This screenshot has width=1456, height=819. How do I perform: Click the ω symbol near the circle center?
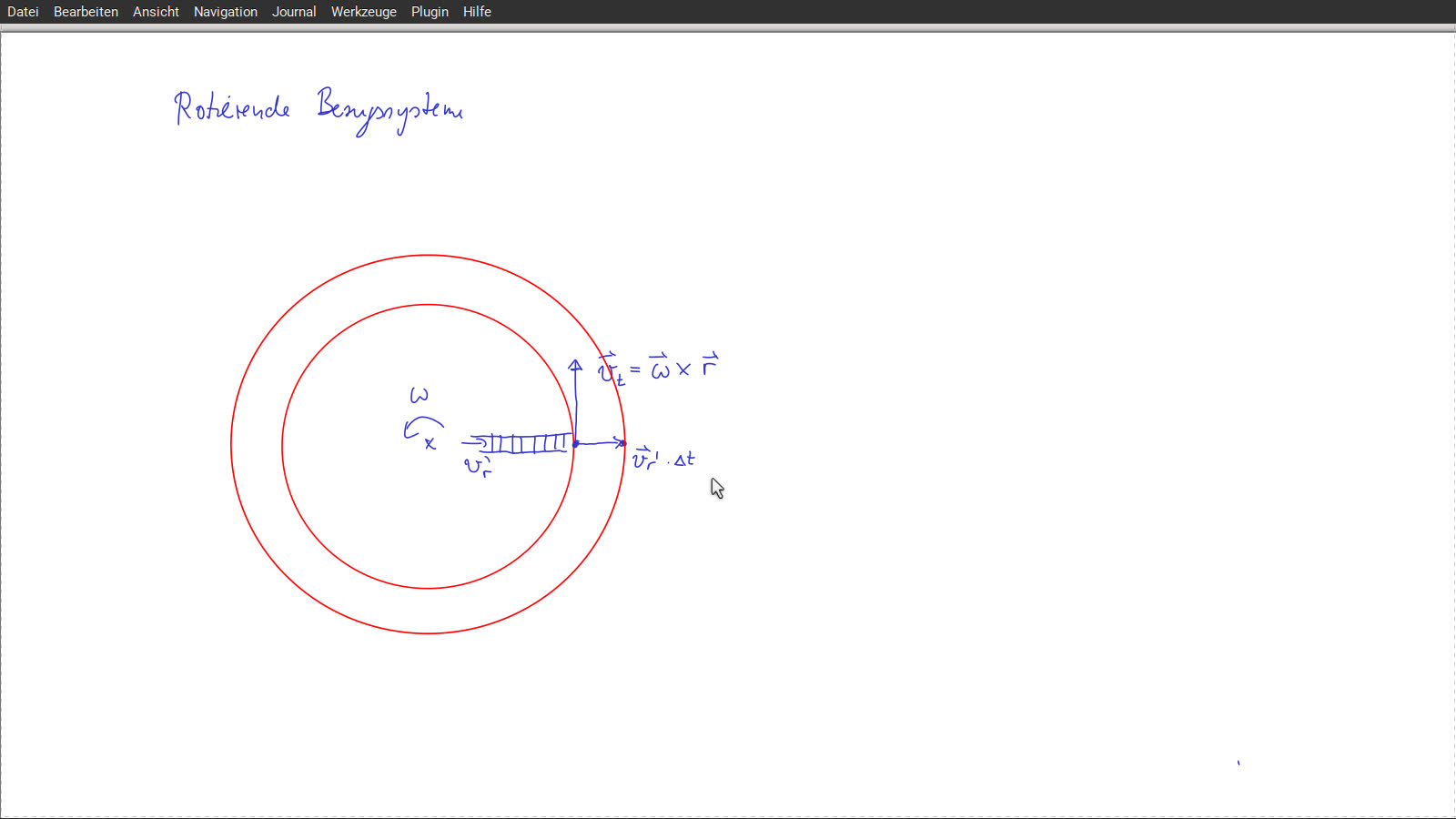point(419,395)
